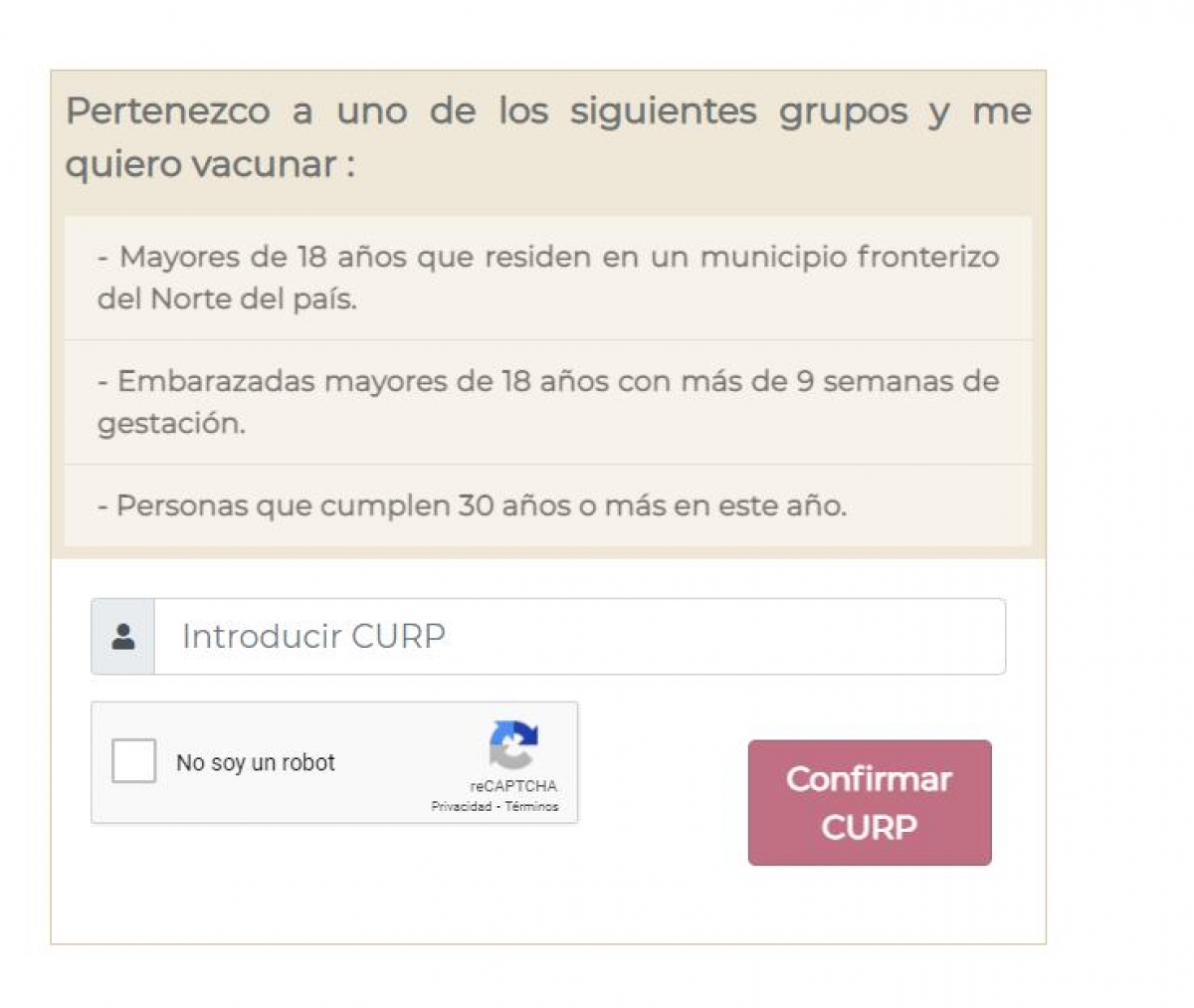Click the "quiero vacunar :" heading line
Screen dimensions: 1194x1008
pos(210,164)
